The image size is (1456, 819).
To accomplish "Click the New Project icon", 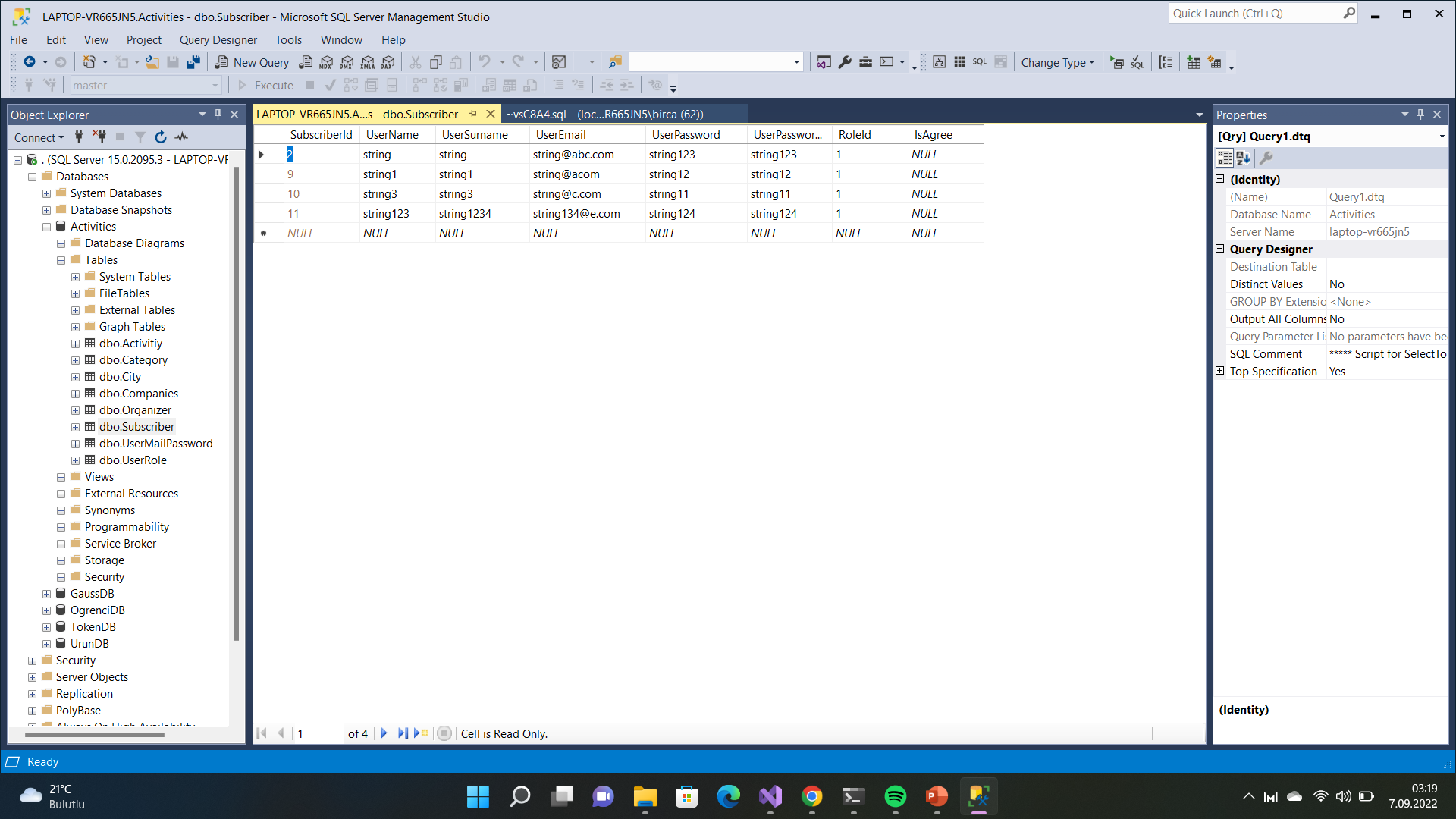I will click(x=89, y=62).
